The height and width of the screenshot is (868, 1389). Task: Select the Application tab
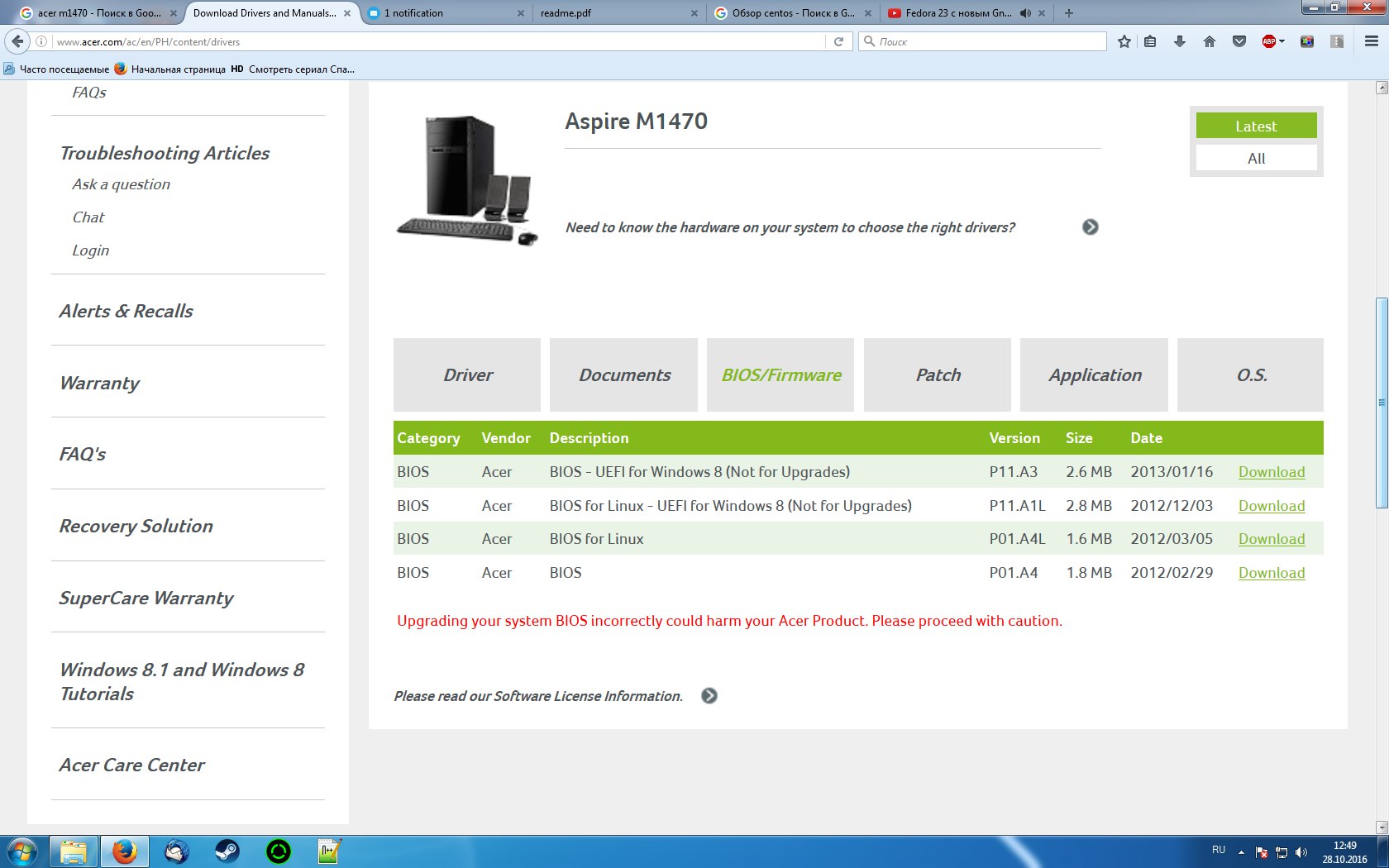pyautogui.click(x=1095, y=374)
